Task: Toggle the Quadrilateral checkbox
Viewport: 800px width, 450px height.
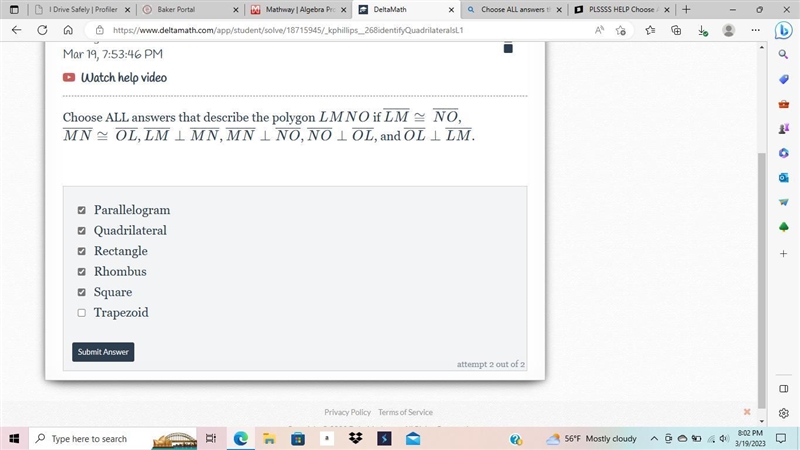Action: tap(82, 231)
